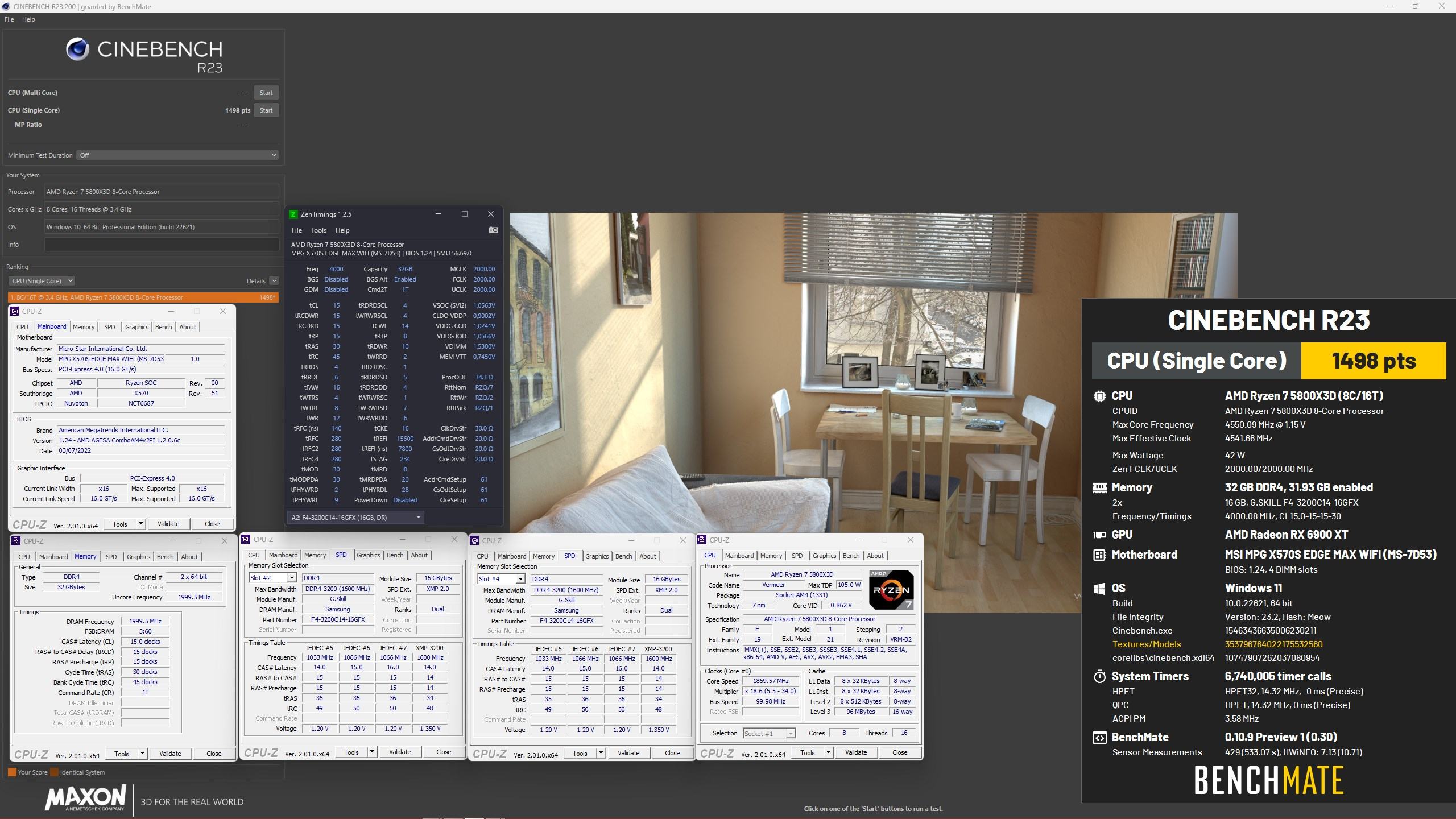Click the ZenTimings green Z app icon

[293, 214]
